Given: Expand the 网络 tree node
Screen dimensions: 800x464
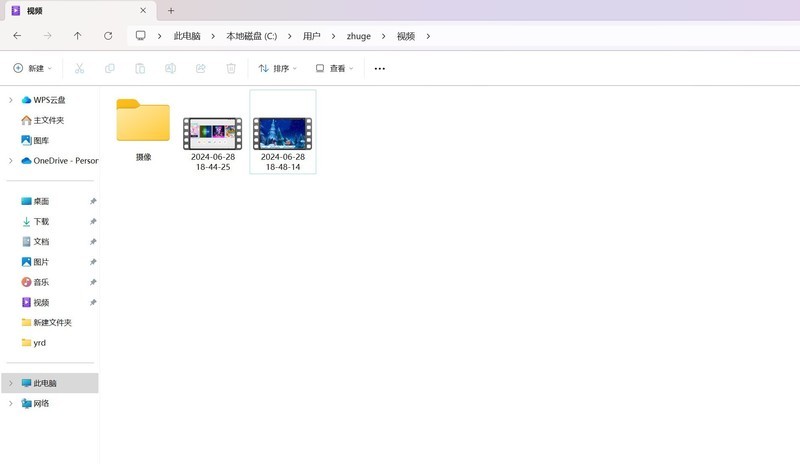Looking at the screenshot, I should pos(11,403).
